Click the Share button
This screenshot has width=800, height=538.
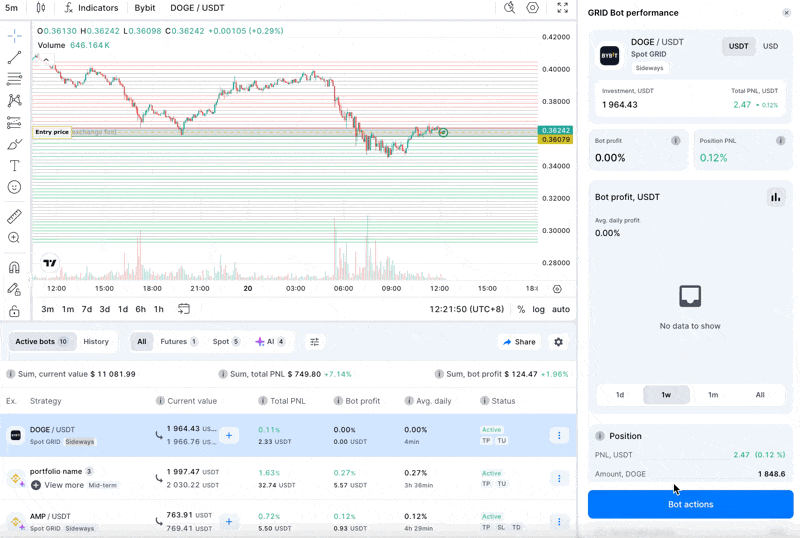519,342
